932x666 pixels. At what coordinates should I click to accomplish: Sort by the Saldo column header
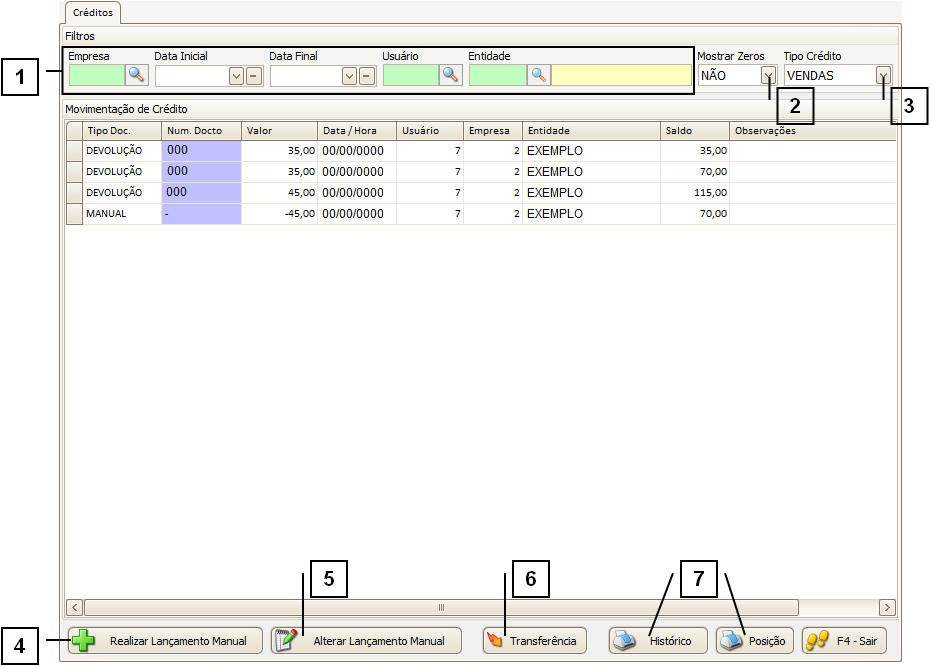694,131
